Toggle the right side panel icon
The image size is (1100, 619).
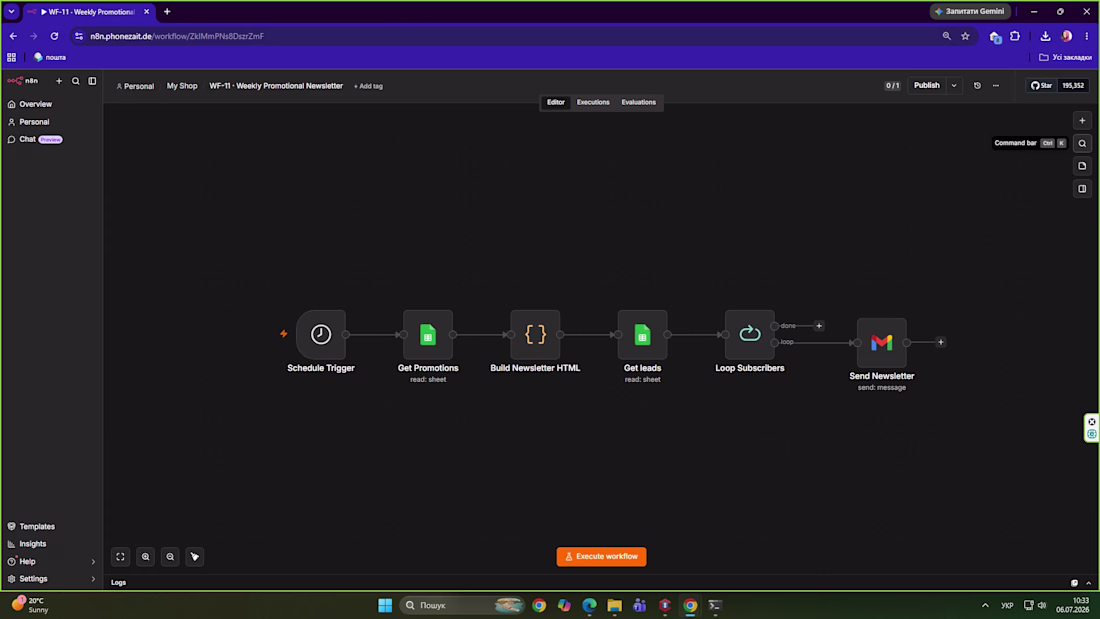pos(1082,189)
